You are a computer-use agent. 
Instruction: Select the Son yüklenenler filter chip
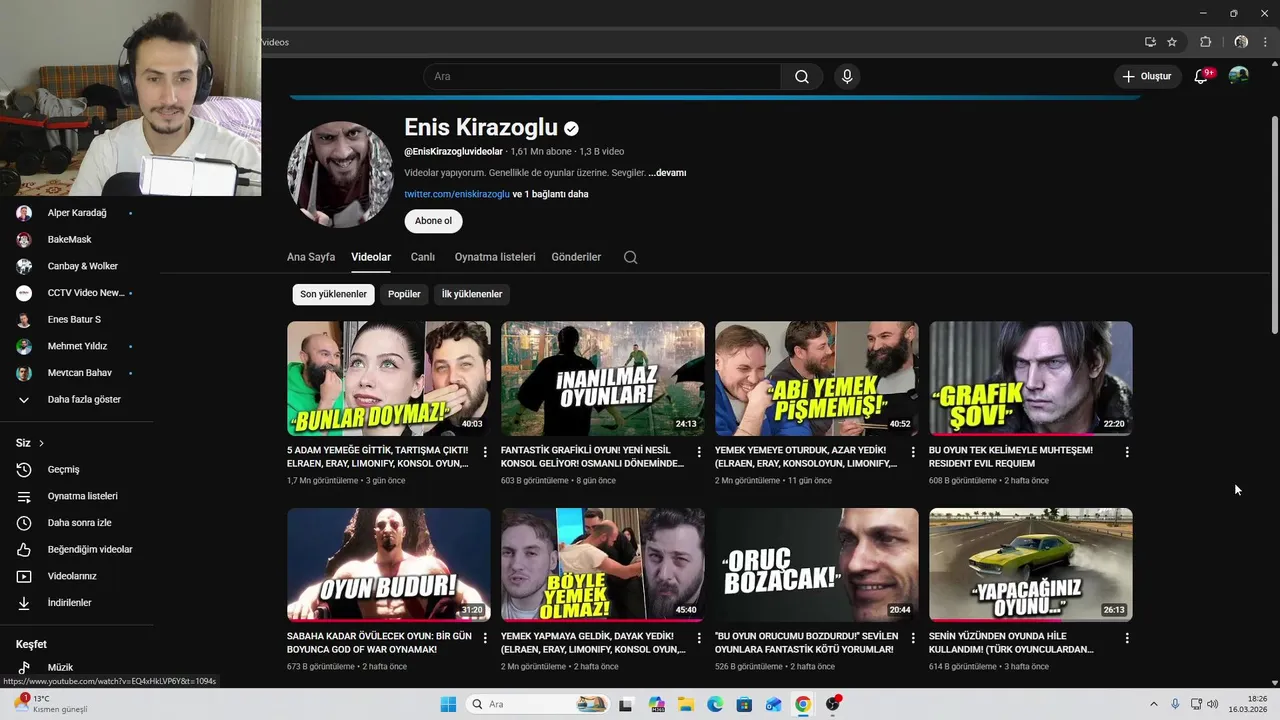tap(333, 294)
